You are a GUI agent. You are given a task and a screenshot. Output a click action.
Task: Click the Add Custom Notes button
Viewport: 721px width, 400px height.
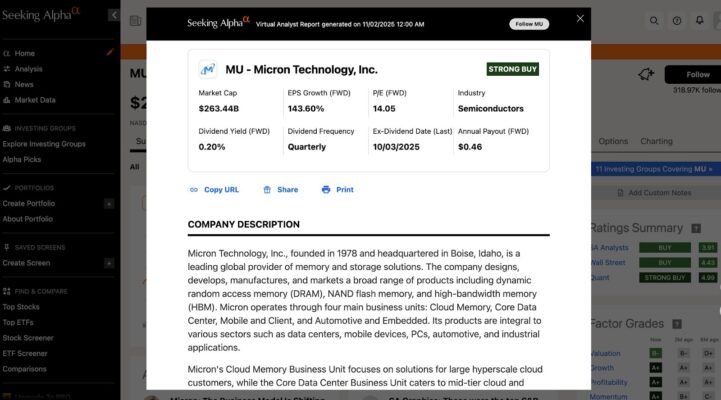pyautogui.click(x=660, y=193)
